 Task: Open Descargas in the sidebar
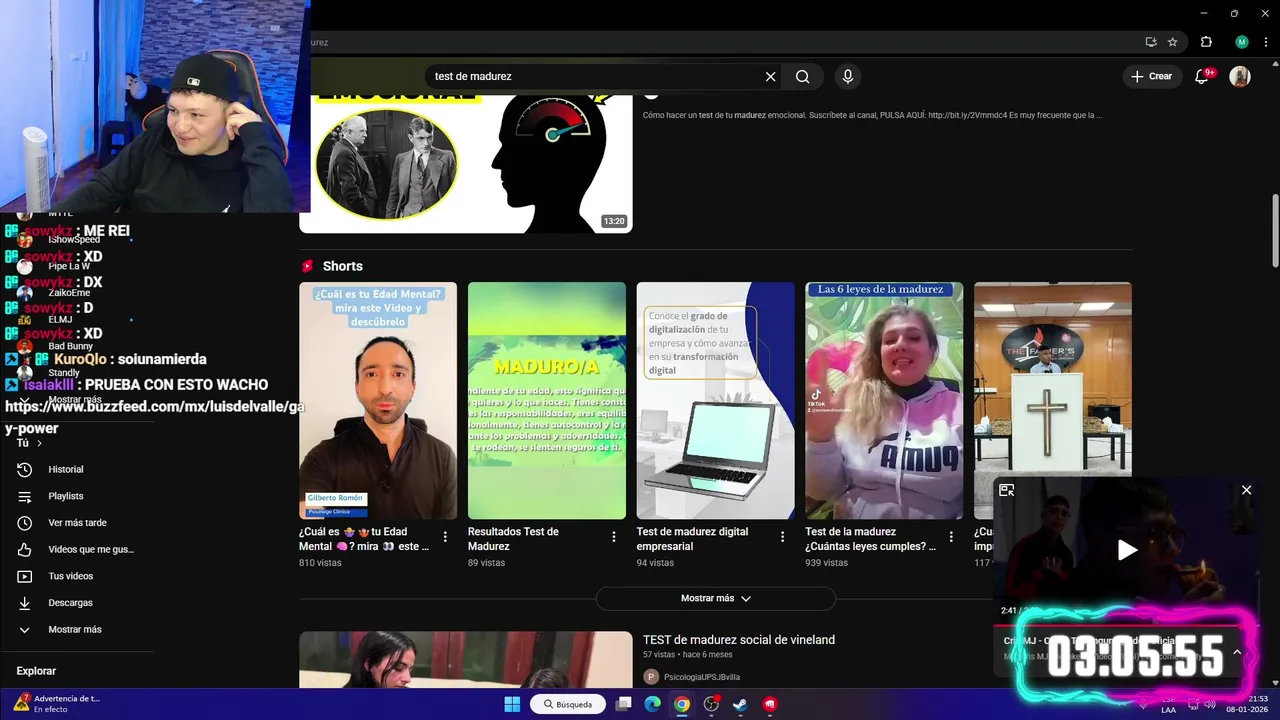(x=70, y=603)
